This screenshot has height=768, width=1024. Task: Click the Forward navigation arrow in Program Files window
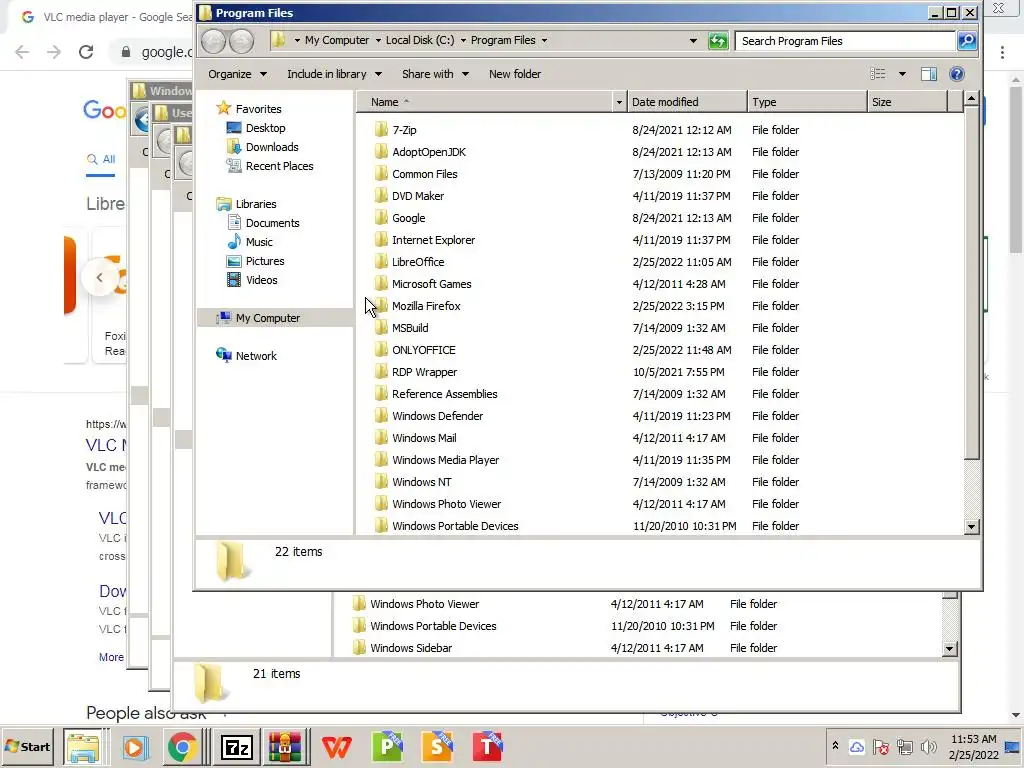tap(241, 41)
